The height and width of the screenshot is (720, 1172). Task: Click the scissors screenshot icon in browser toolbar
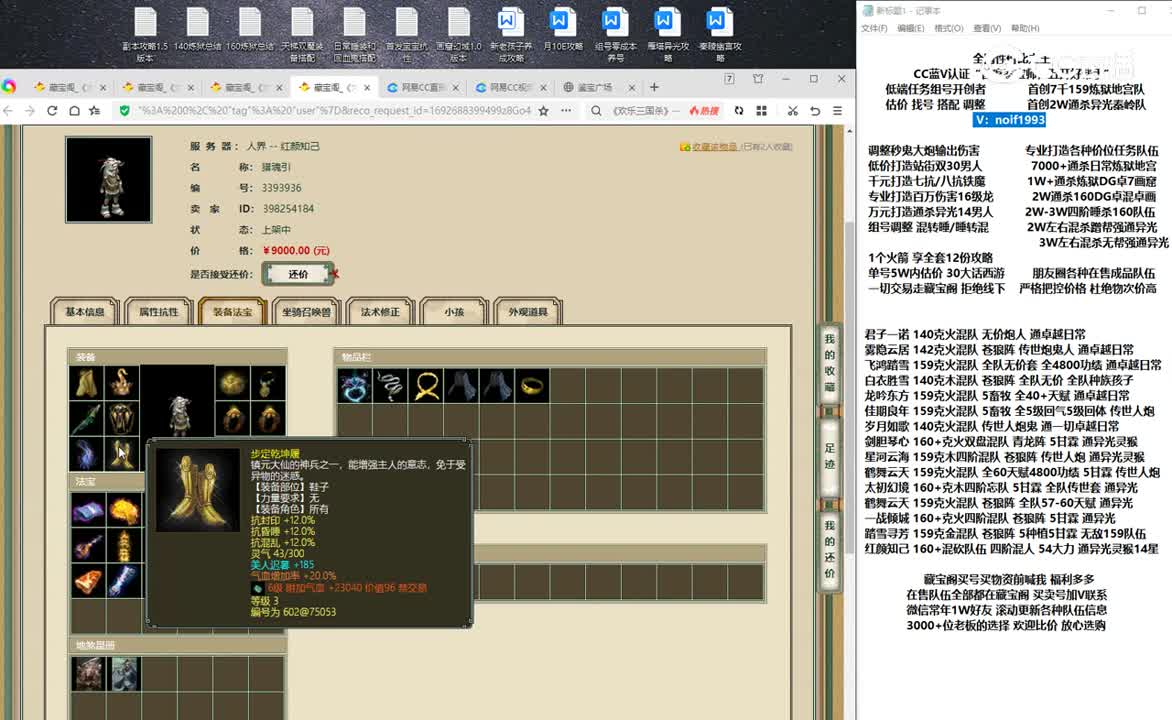pyautogui.click(x=792, y=111)
